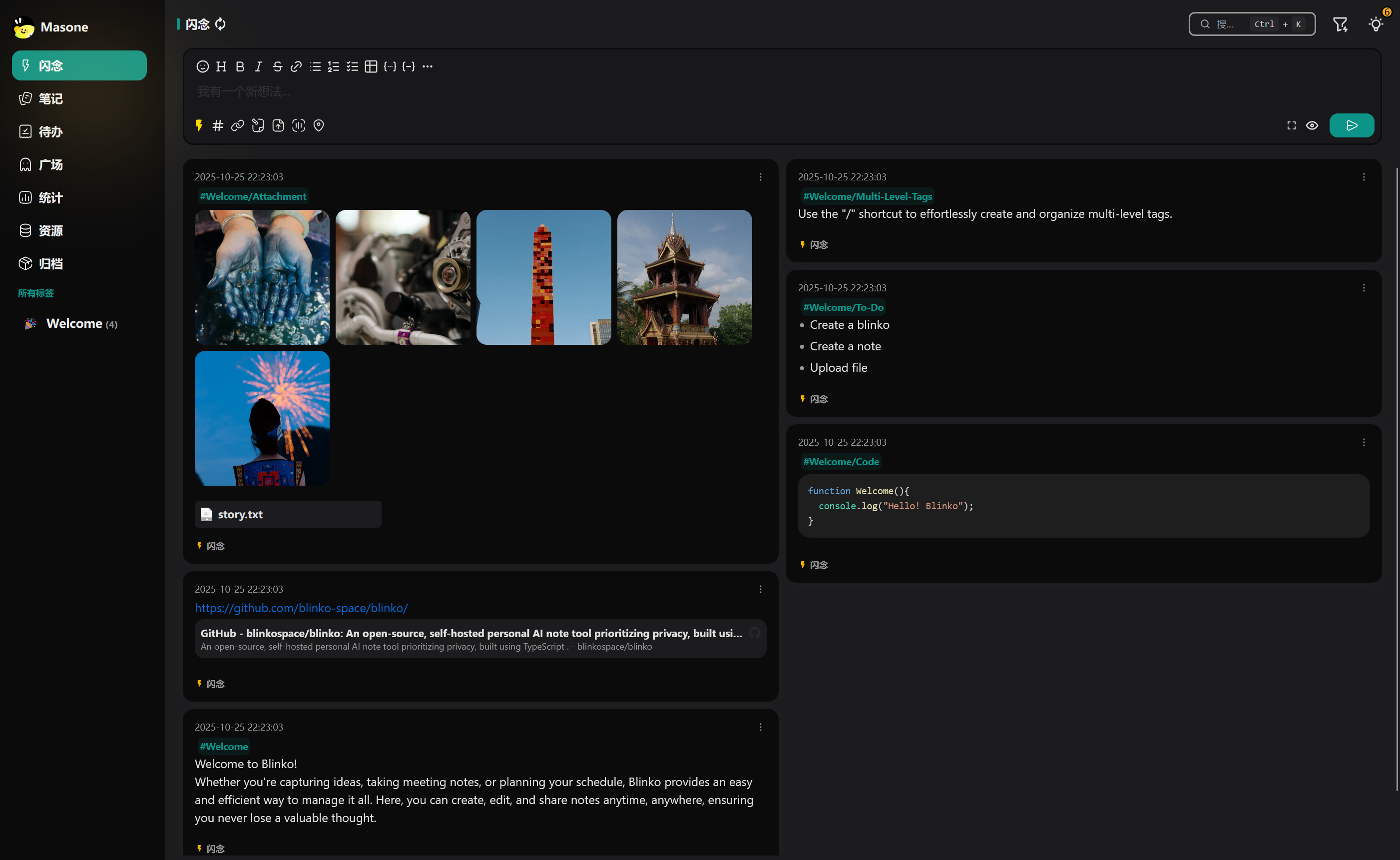The image size is (1400, 860).
Task: Toggle fullscreen editor mode icon
Action: 1292,125
